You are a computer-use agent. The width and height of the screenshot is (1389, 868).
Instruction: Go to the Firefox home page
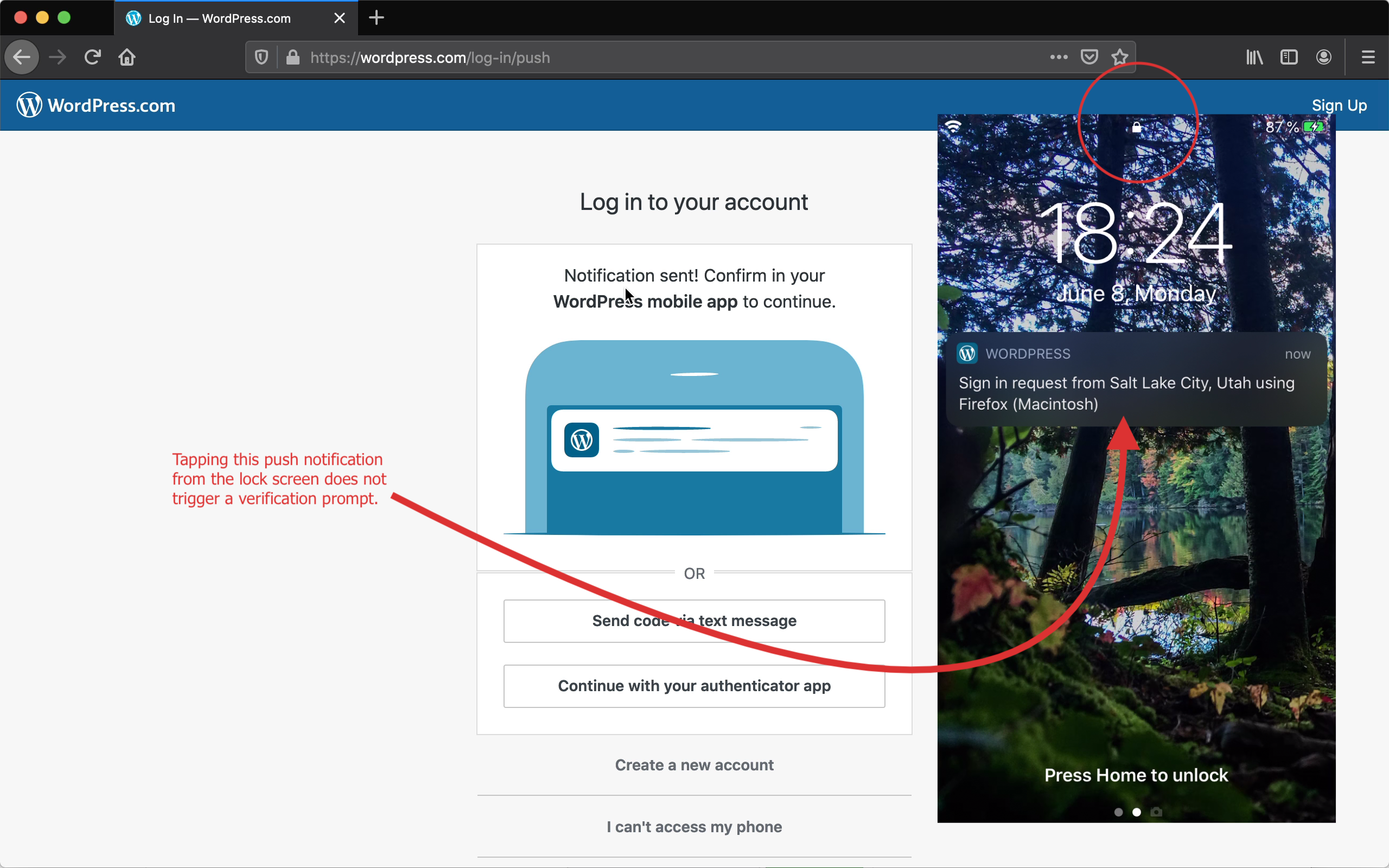pyautogui.click(x=127, y=58)
